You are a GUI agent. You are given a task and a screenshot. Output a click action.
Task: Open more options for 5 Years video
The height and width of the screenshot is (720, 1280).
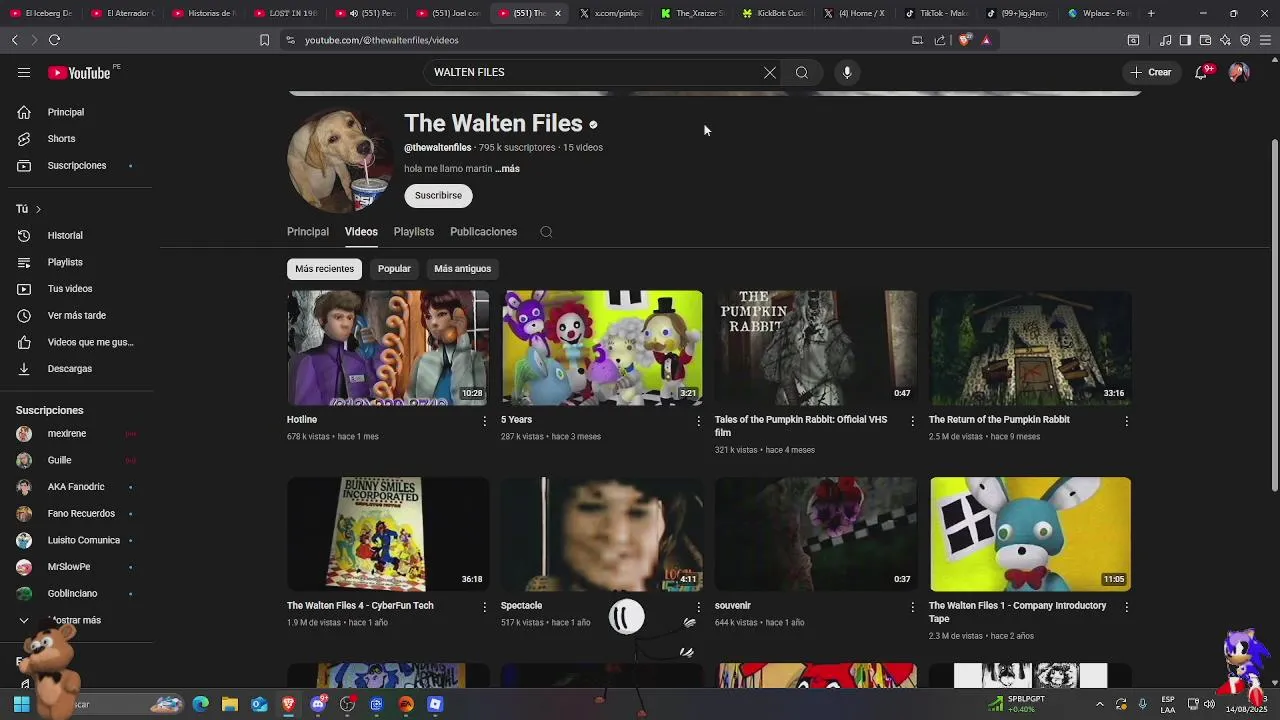click(x=699, y=421)
